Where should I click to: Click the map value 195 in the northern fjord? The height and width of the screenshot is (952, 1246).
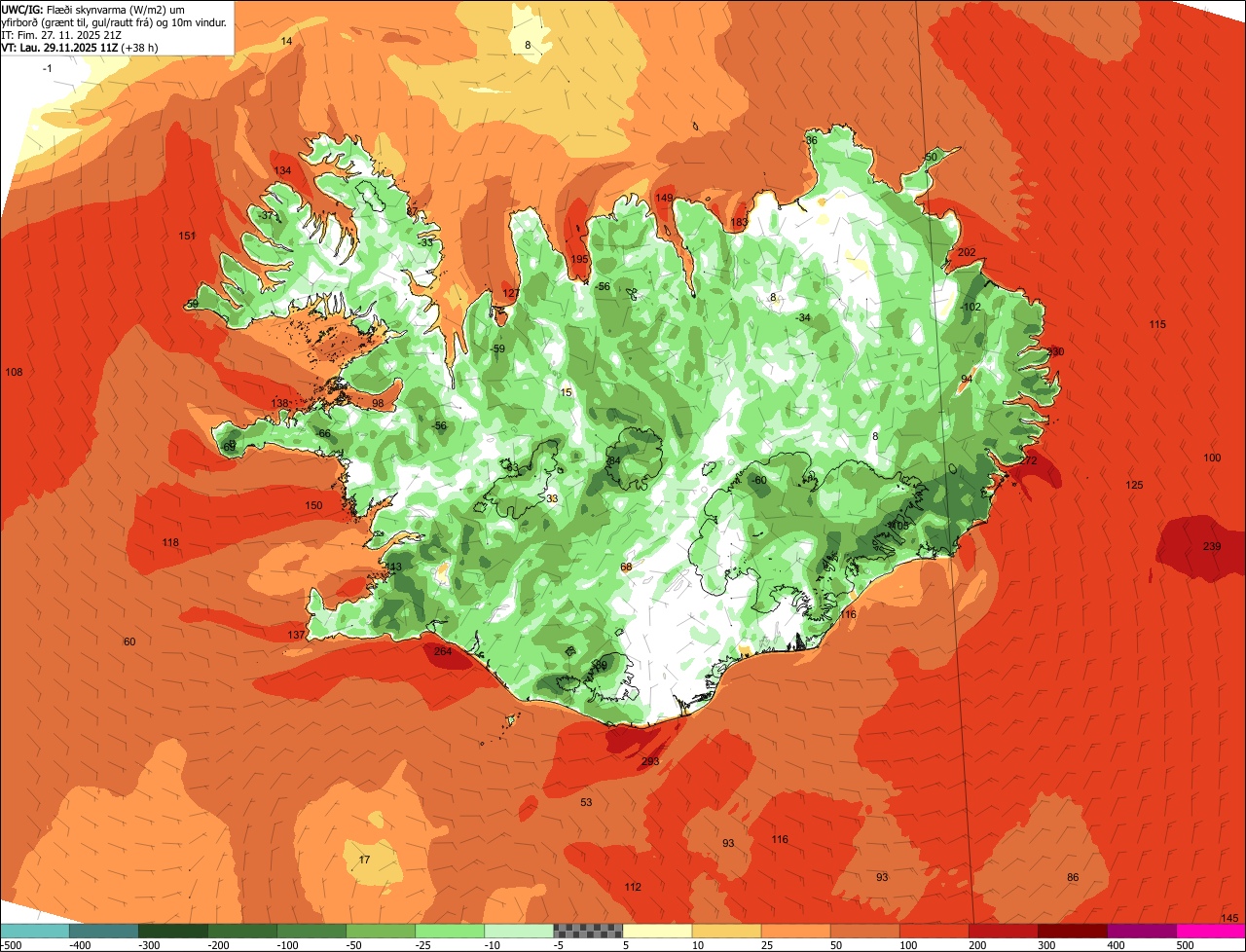(580, 259)
